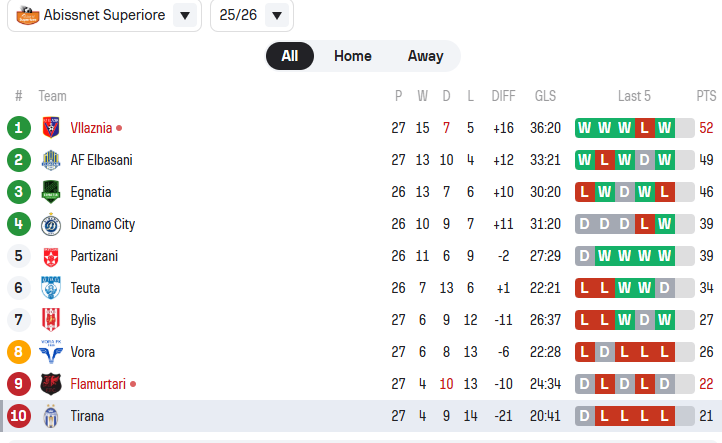Click the Teuta team crest

tap(50, 288)
